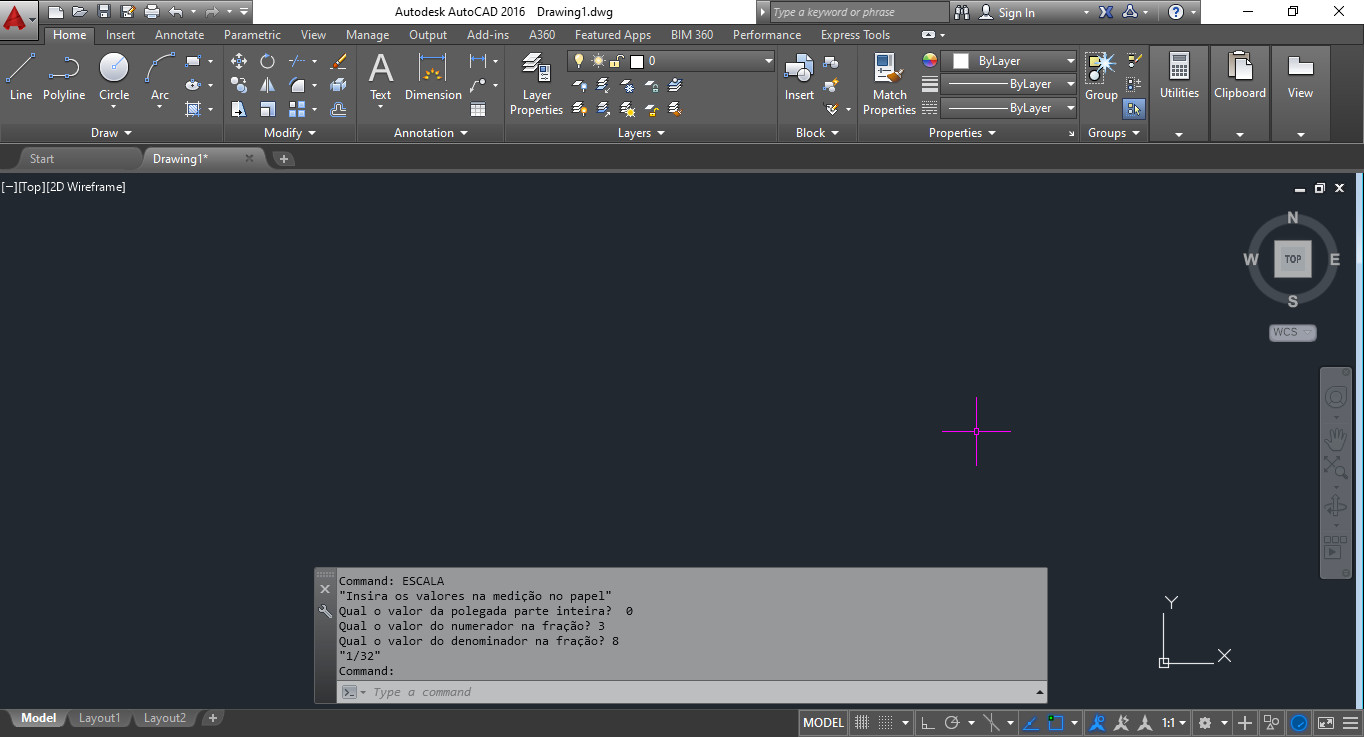This screenshot has height=737, width=1364.
Task: Click the object color wheel icon
Action: click(930, 60)
